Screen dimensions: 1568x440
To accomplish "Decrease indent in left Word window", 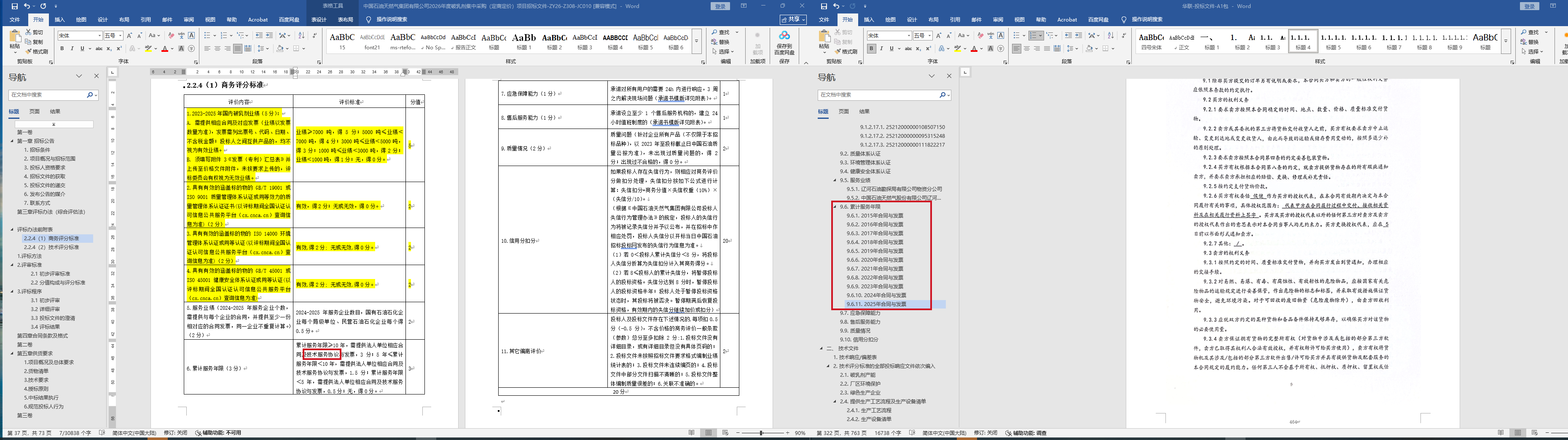I will (x=259, y=35).
